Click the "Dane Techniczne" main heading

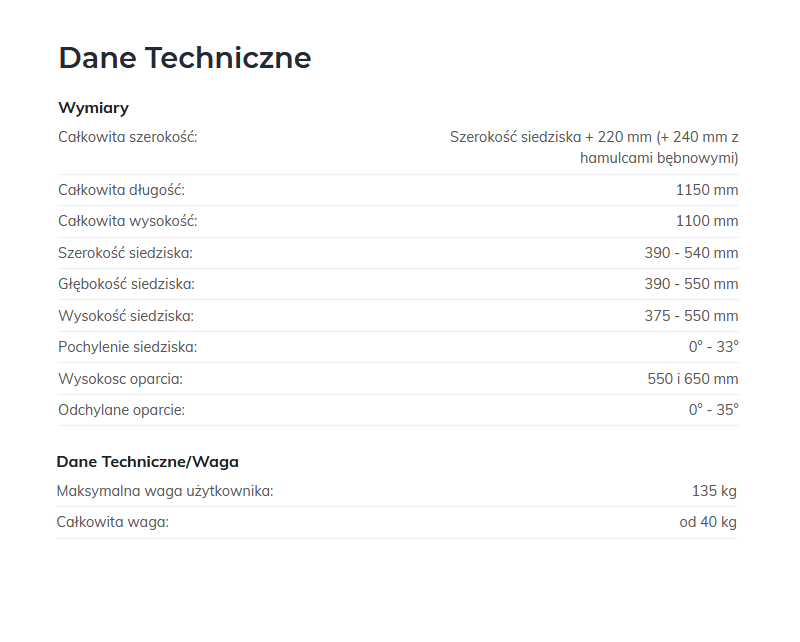coord(184,58)
